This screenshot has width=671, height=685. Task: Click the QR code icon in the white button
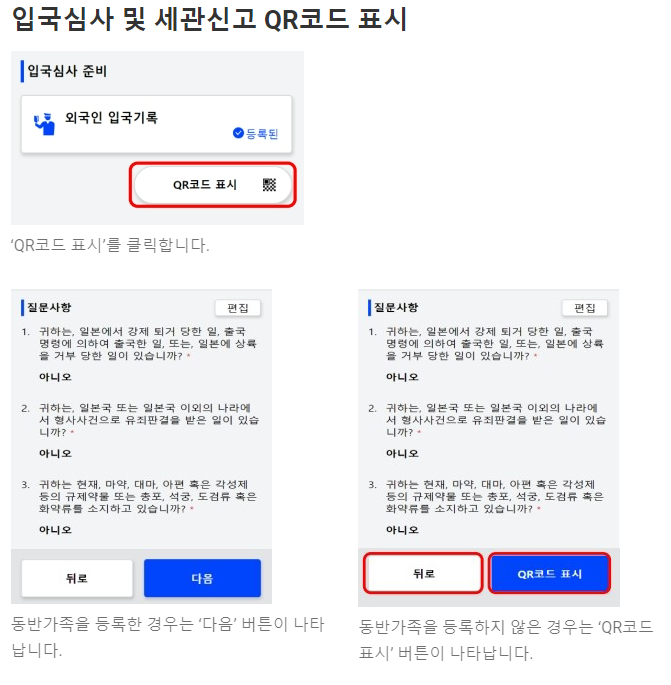[270, 185]
